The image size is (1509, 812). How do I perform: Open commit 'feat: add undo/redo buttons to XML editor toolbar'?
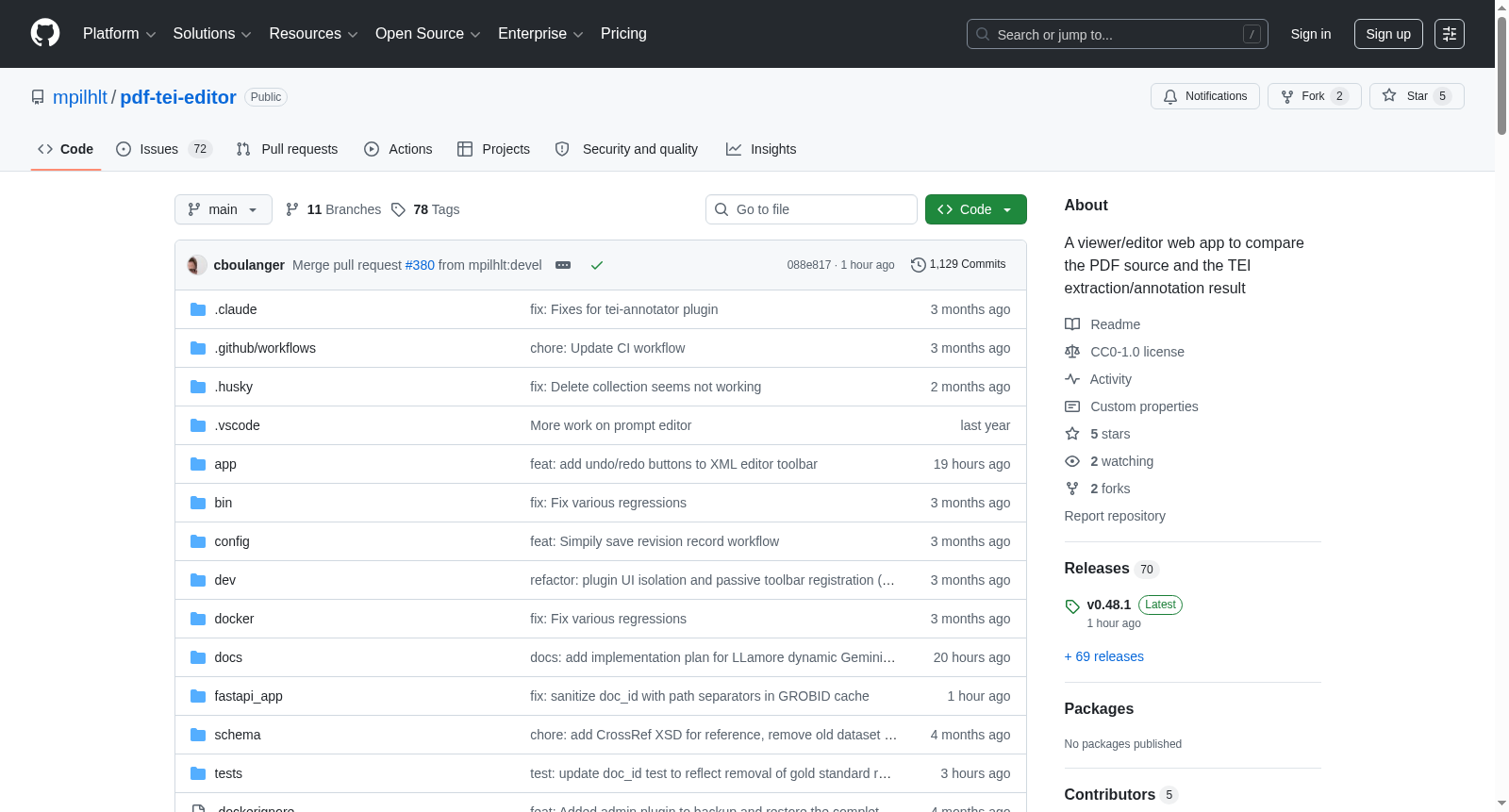coord(673,464)
